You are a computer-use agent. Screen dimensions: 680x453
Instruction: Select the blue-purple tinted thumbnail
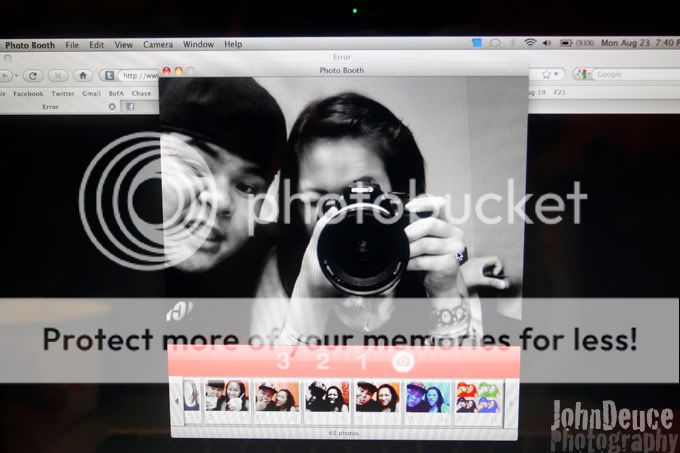click(x=428, y=396)
